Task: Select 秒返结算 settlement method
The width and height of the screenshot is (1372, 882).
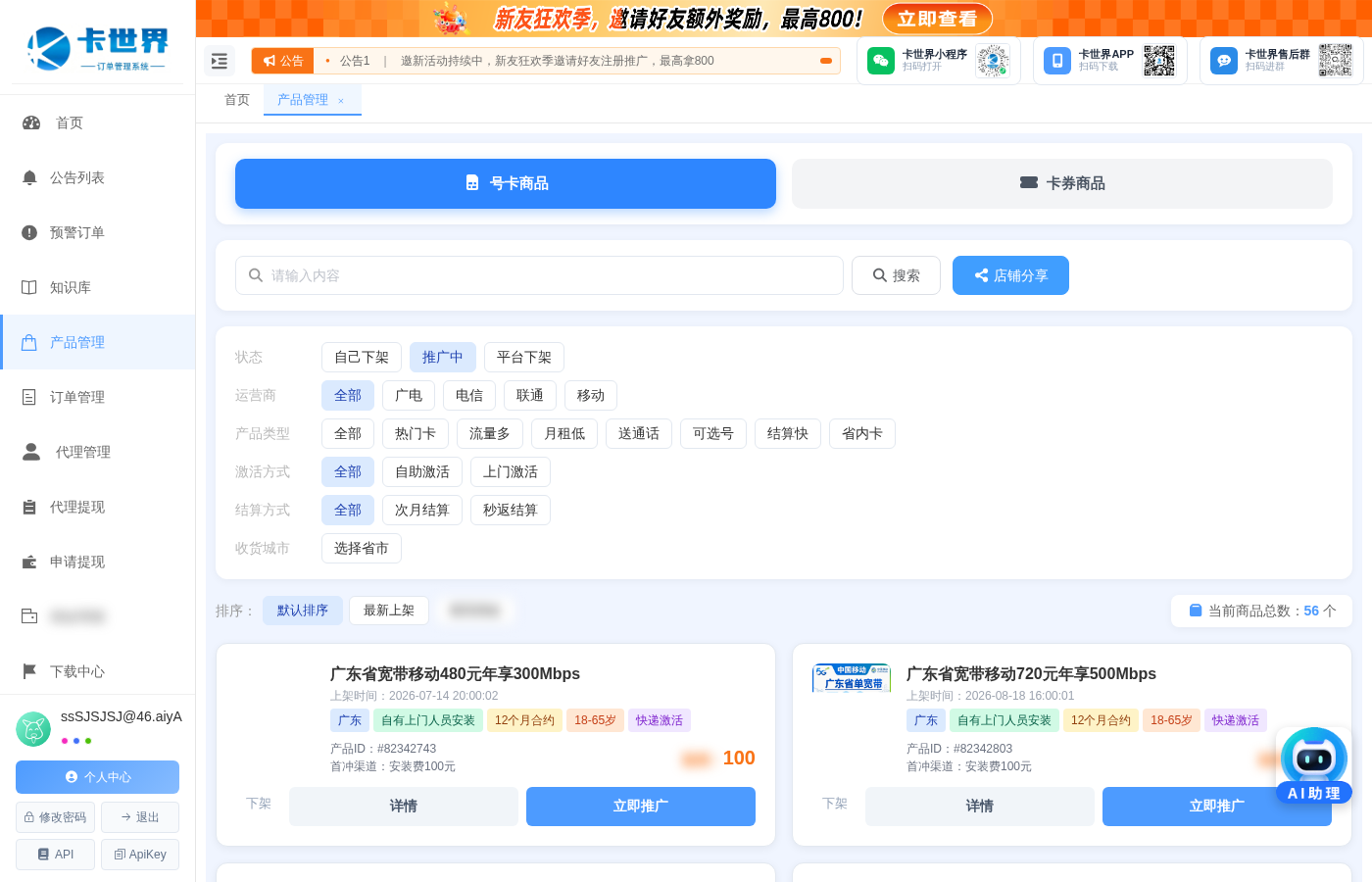Action: click(x=511, y=511)
